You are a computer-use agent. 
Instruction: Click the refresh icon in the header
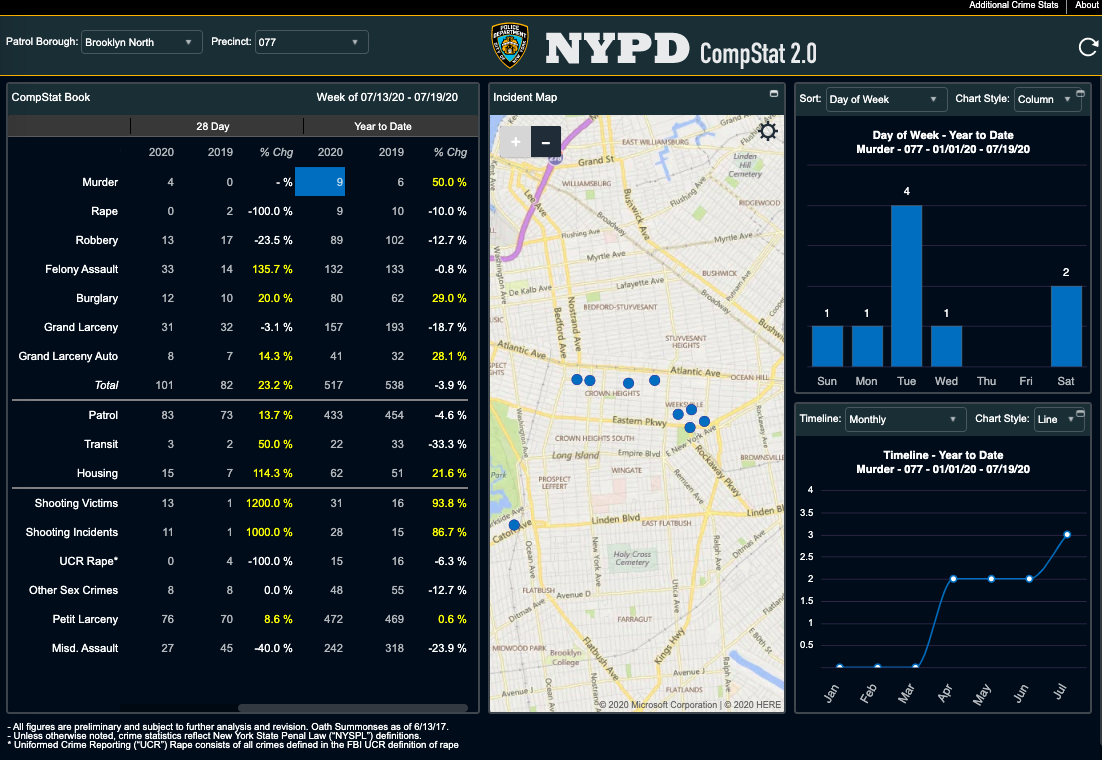tap(1088, 47)
